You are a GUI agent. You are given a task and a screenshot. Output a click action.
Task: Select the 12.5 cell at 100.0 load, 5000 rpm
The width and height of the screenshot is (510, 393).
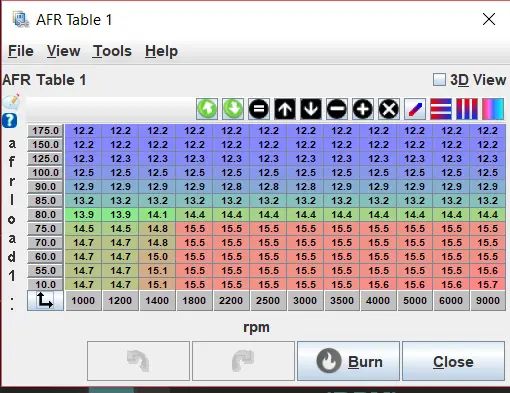[x=415, y=172]
